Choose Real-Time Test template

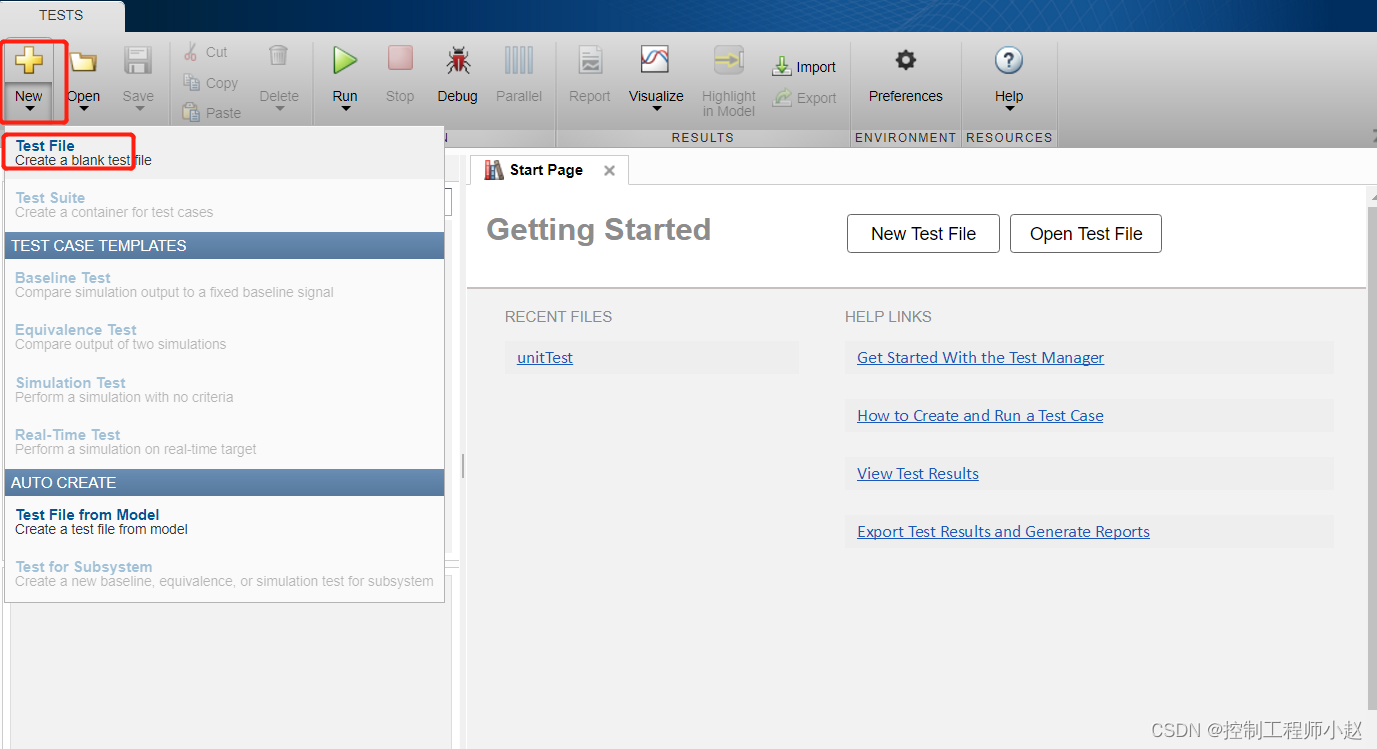point(224,442)
